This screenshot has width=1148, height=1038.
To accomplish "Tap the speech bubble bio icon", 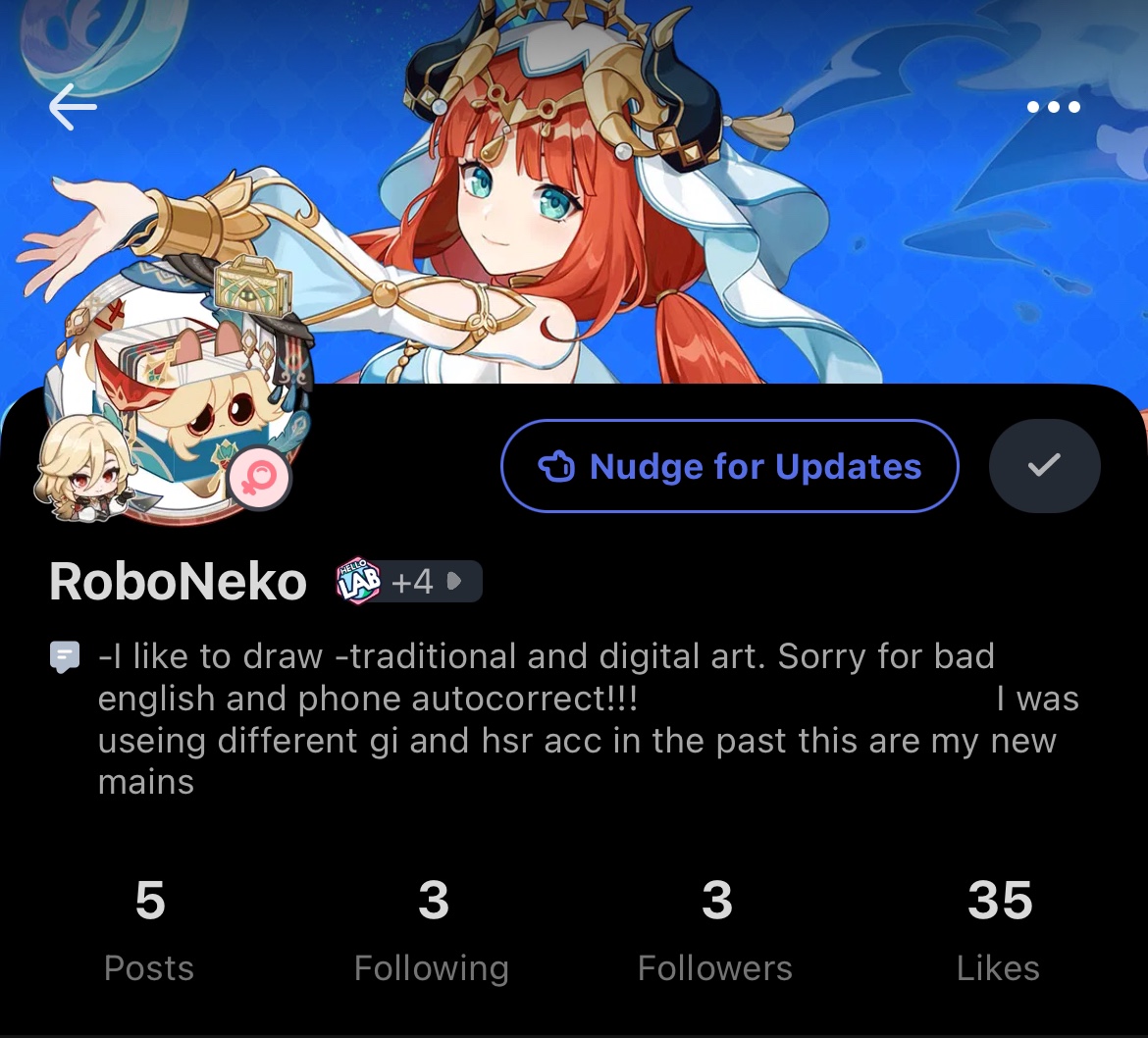I will [65, 656].
